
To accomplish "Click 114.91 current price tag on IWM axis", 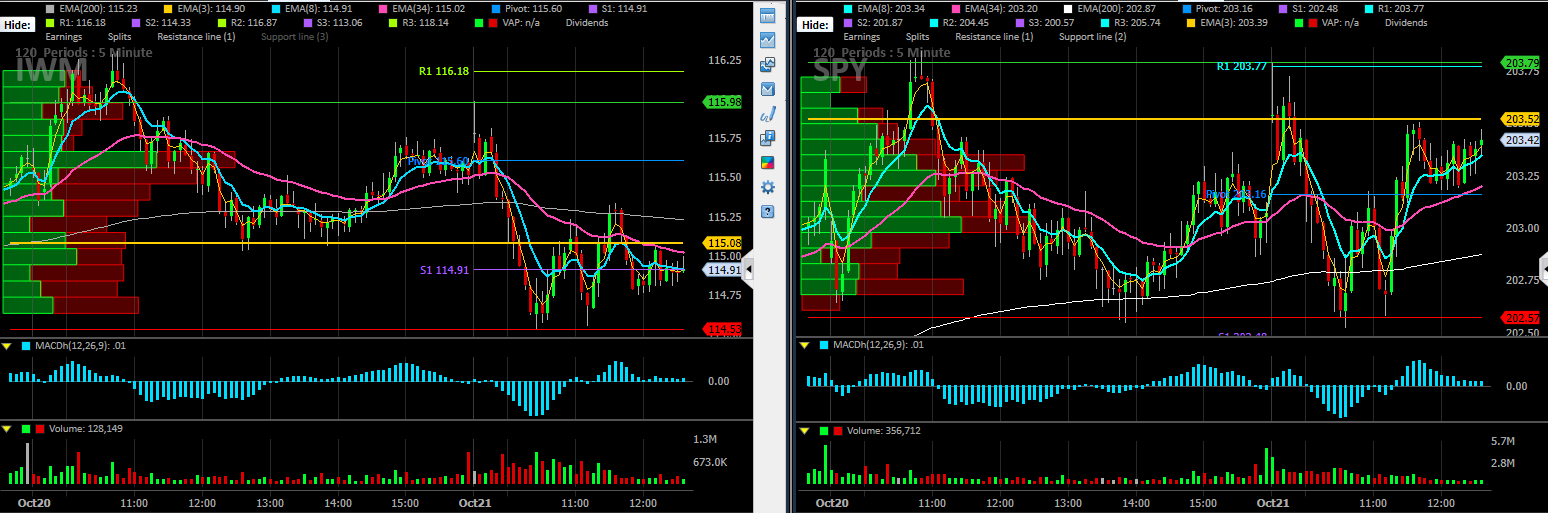I will tap(723, 269).
